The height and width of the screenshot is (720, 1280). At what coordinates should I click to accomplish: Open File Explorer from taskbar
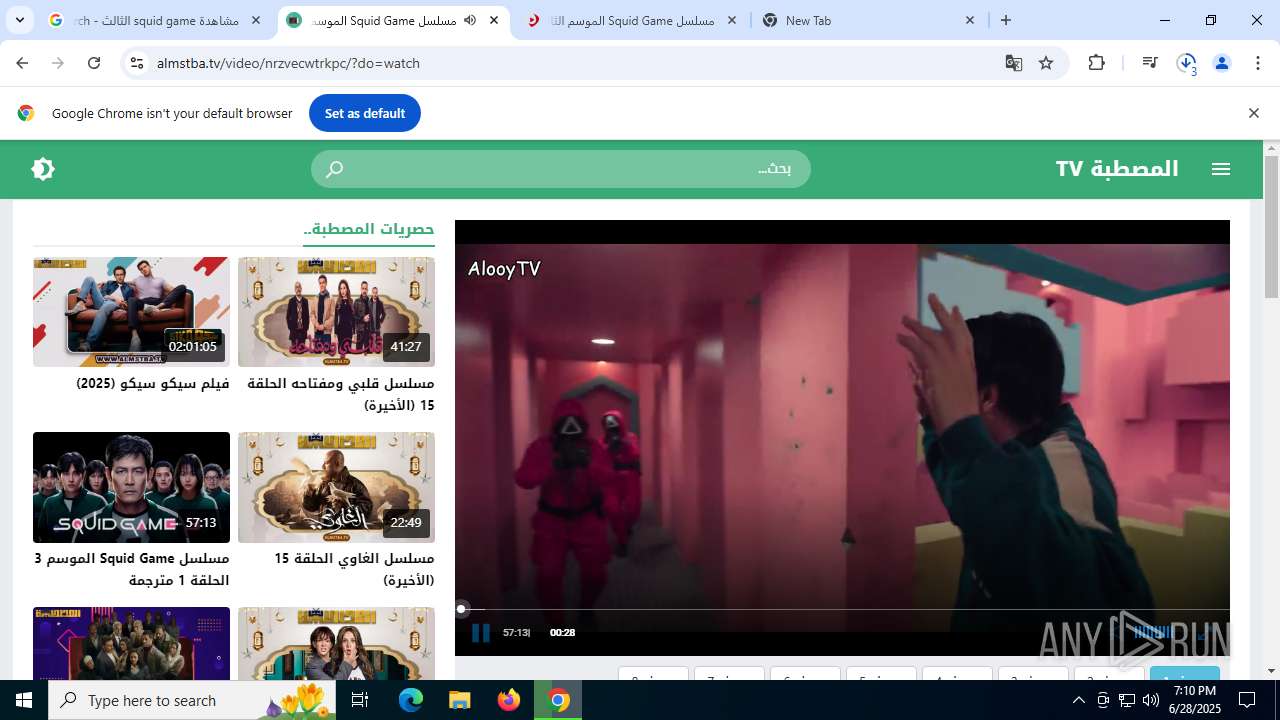[459, 700]
